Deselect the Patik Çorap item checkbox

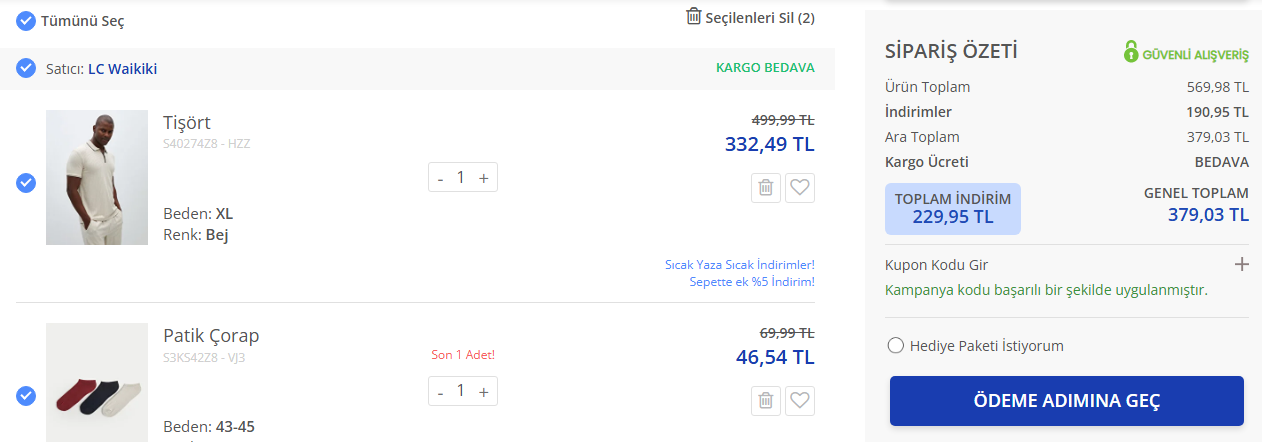coord(26,396)
